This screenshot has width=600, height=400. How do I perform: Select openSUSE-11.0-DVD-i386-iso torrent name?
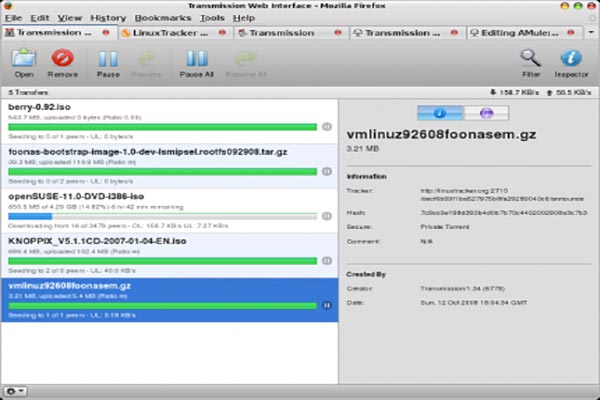pyautogui.click(x=76, y=196)
